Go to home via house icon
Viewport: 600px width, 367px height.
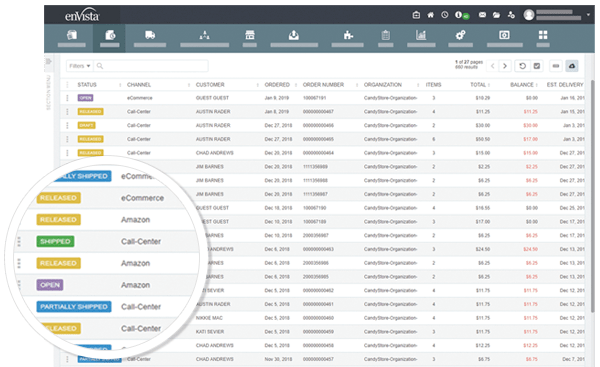pyautogui.click(x=430, y=15)
